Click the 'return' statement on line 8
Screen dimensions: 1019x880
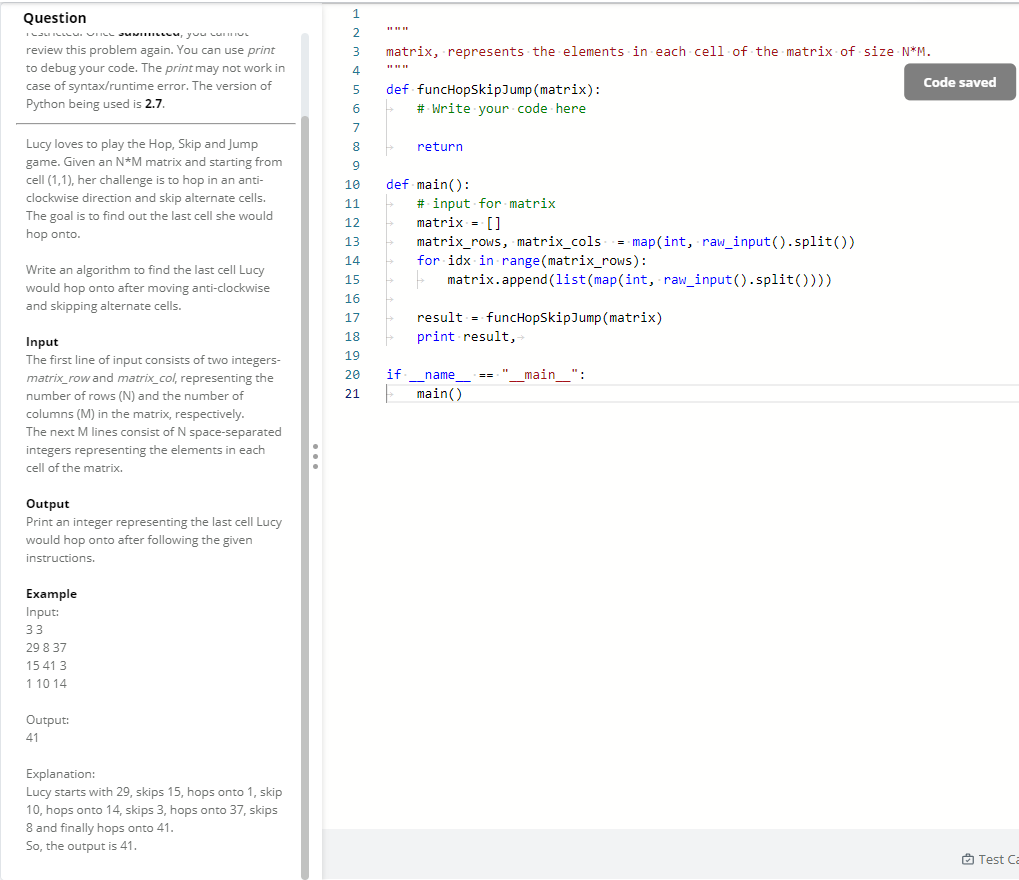(440, 147)
